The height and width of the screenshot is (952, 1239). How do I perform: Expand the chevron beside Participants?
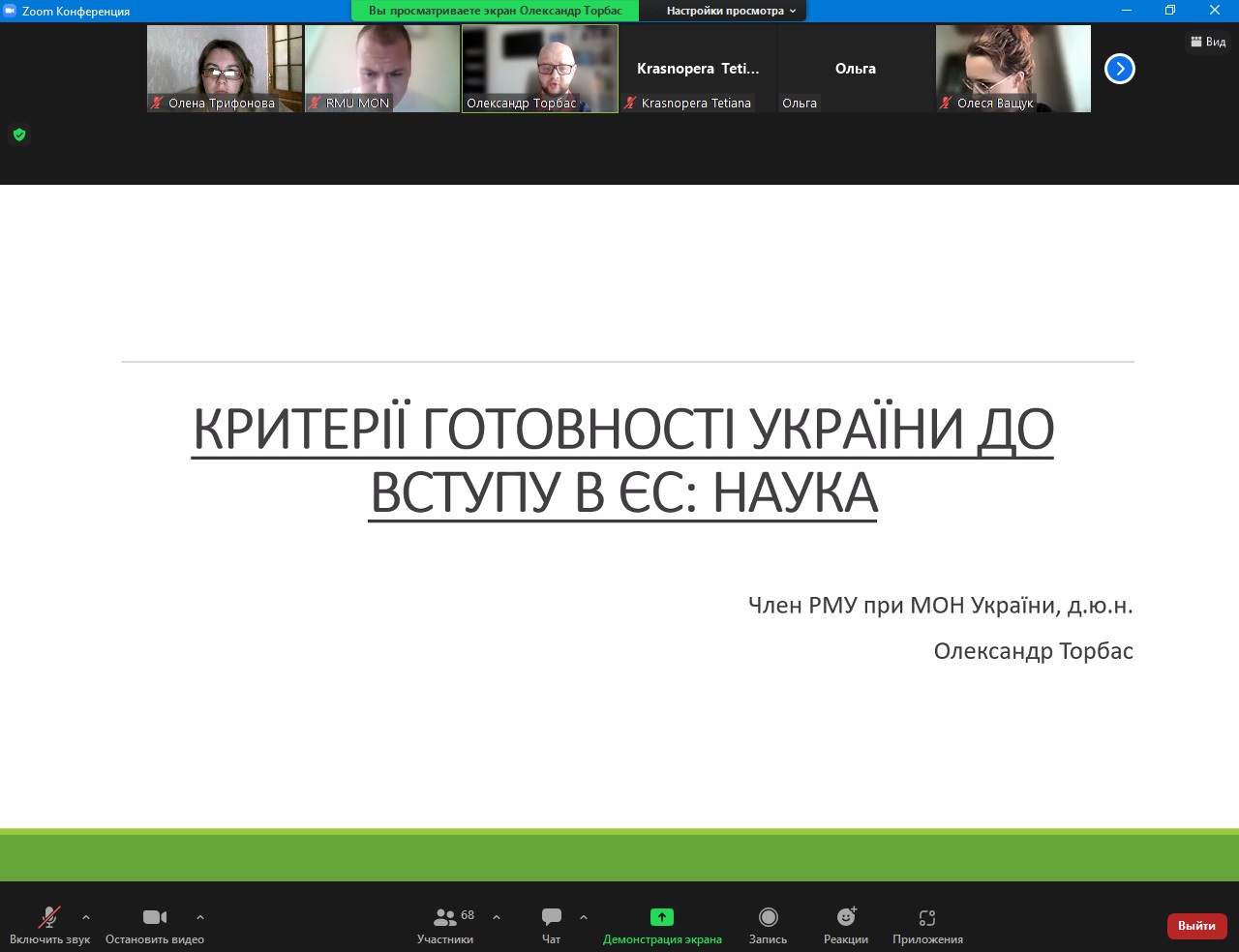tap(497, 917)
